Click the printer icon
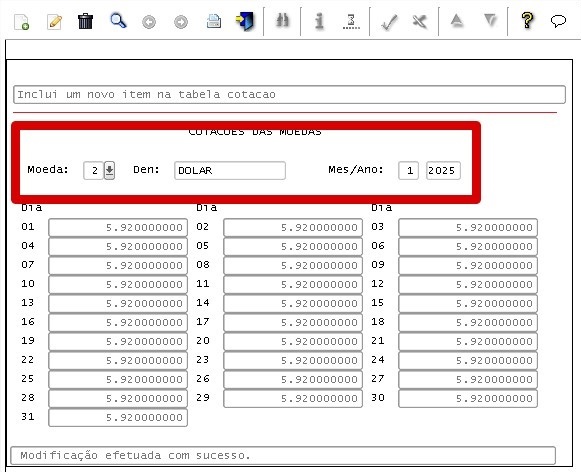Screen dimensions: 581x472 coord(213,21)
